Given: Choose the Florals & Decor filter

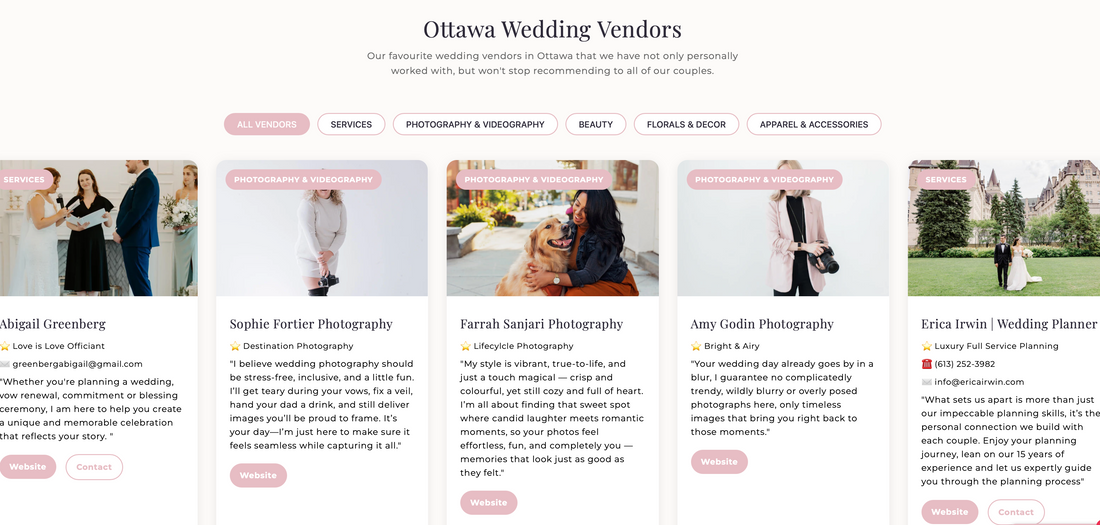Looking at the screenshot, I should (x=686, y=124).
